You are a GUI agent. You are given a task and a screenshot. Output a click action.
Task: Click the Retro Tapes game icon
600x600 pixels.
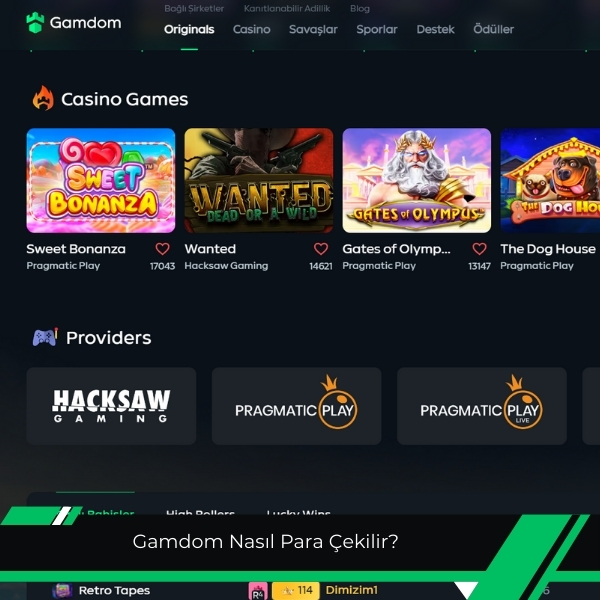[x=62, y=590]
